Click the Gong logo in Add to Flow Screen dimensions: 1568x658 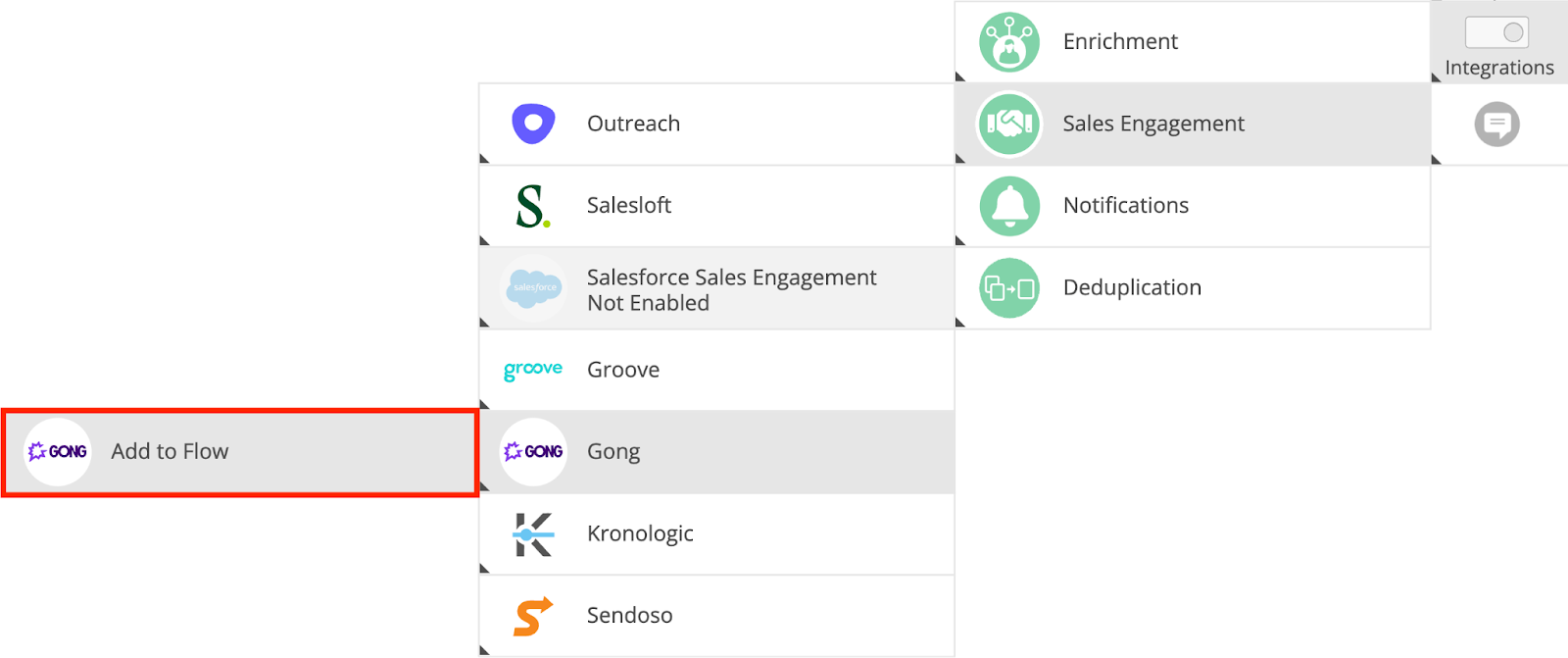coord(58,452)
